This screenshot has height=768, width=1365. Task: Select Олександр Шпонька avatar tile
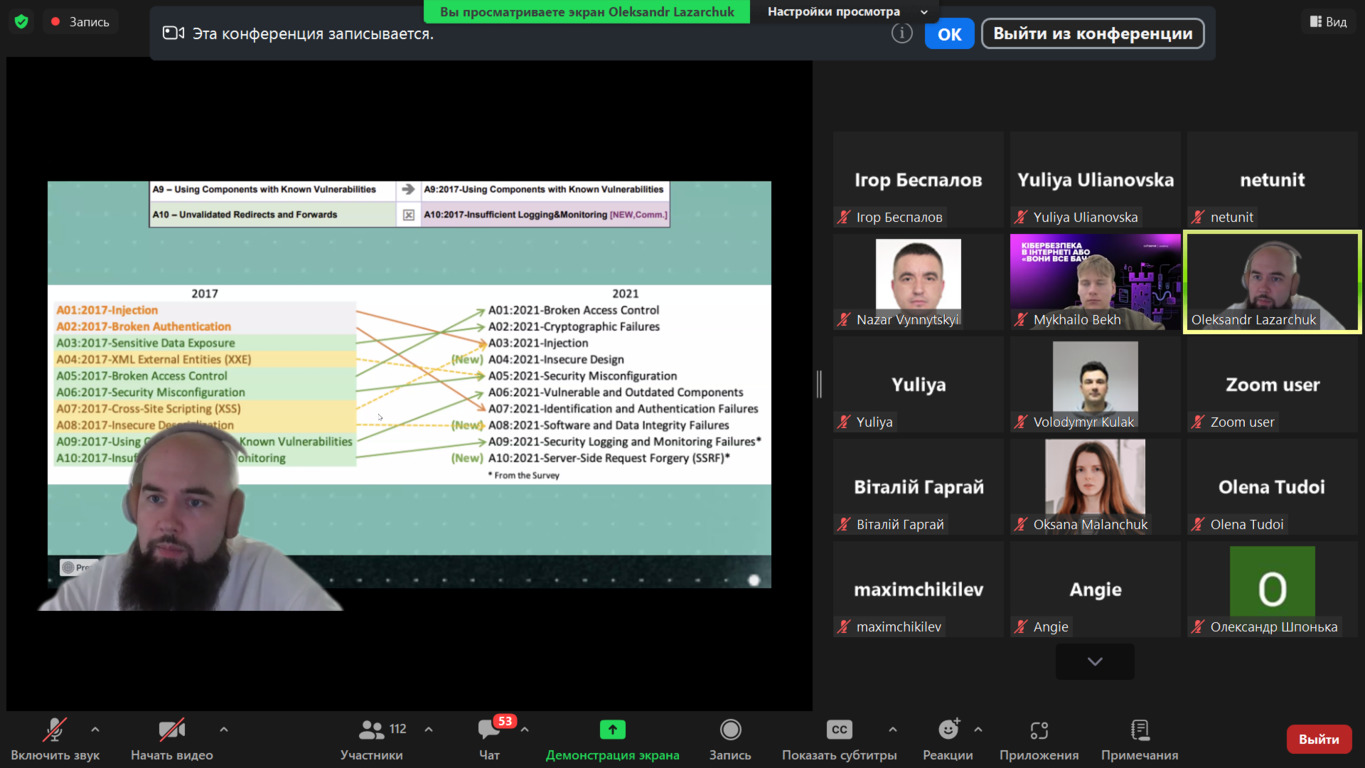point(1272,590)
